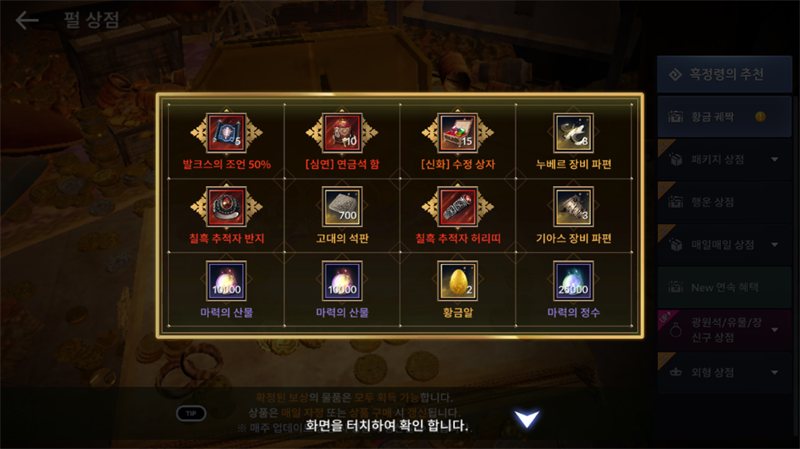
Task: Go back with the arrow beside 펄 상점
Action: point(27,20)
